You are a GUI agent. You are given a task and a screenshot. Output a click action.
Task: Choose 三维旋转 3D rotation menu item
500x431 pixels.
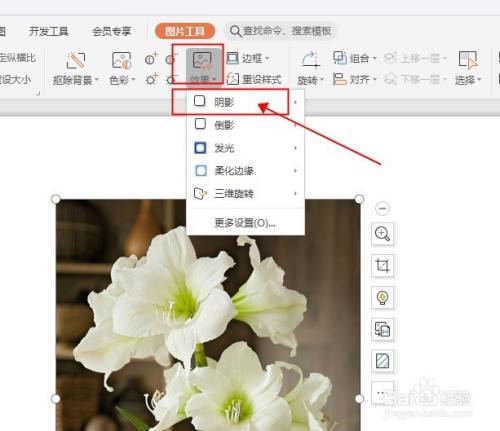tap(245, 193)
